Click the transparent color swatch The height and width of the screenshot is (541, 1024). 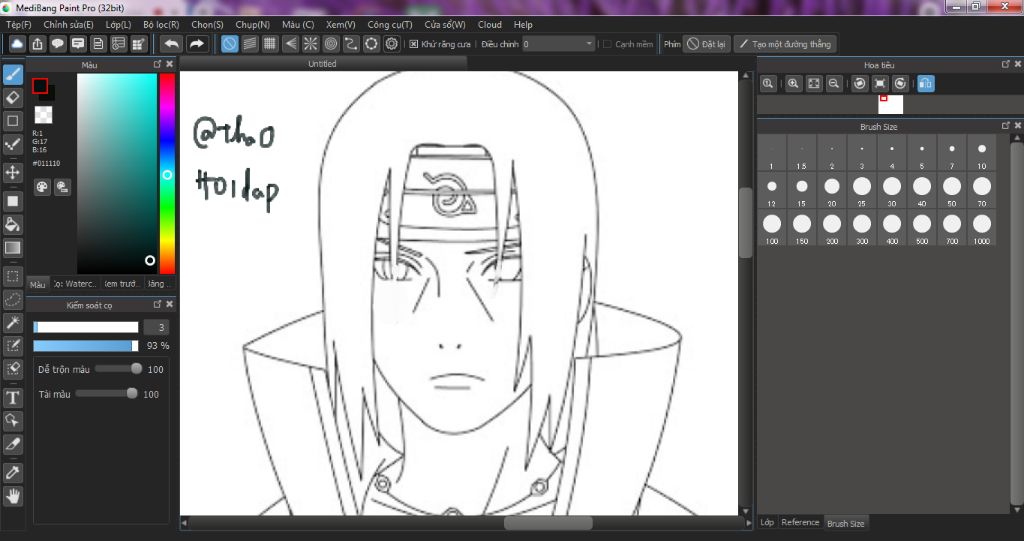43,115
